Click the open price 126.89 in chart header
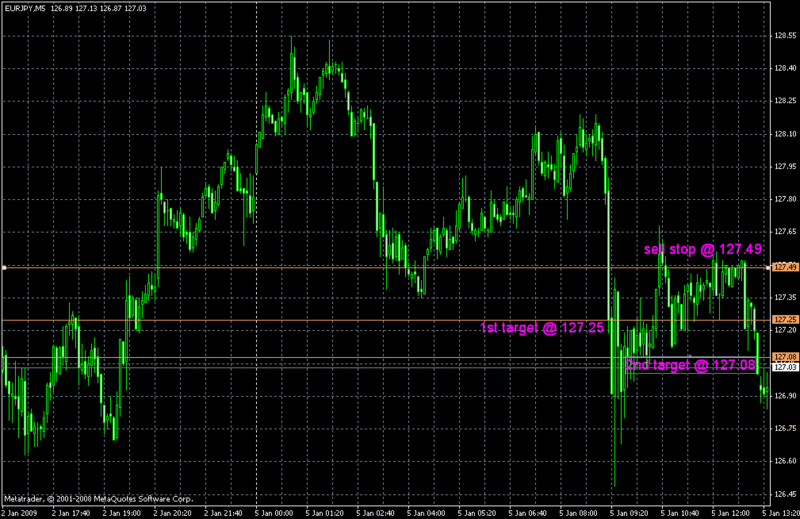Viewport: 800px width, 519px height. pyautogui.click(x=61, y=9)
